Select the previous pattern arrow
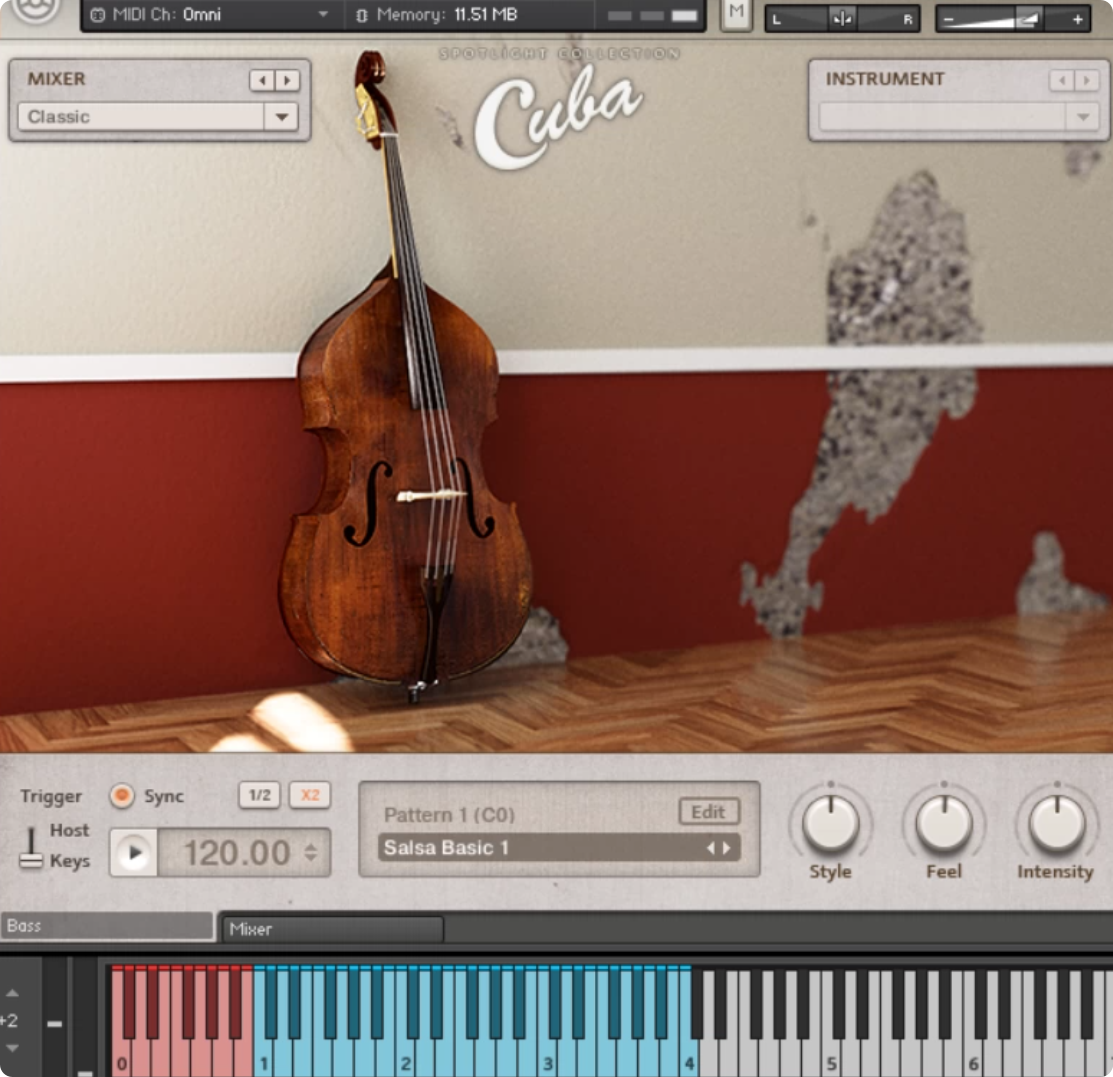Screen dimensions: 1113x1077 (x=711, y=848)
